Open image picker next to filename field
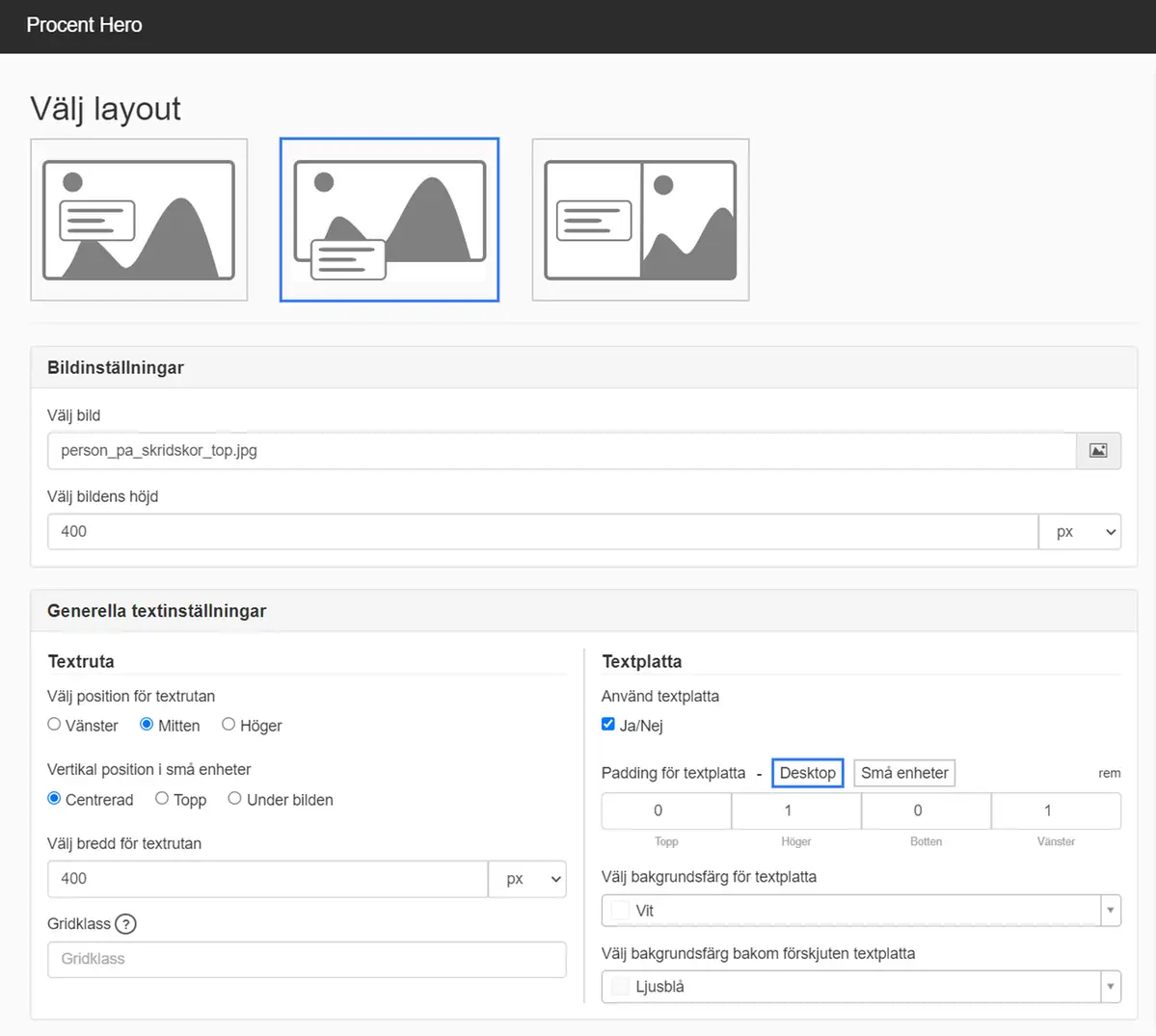Viewport: 1156px width, 1036px height. 1098,451
